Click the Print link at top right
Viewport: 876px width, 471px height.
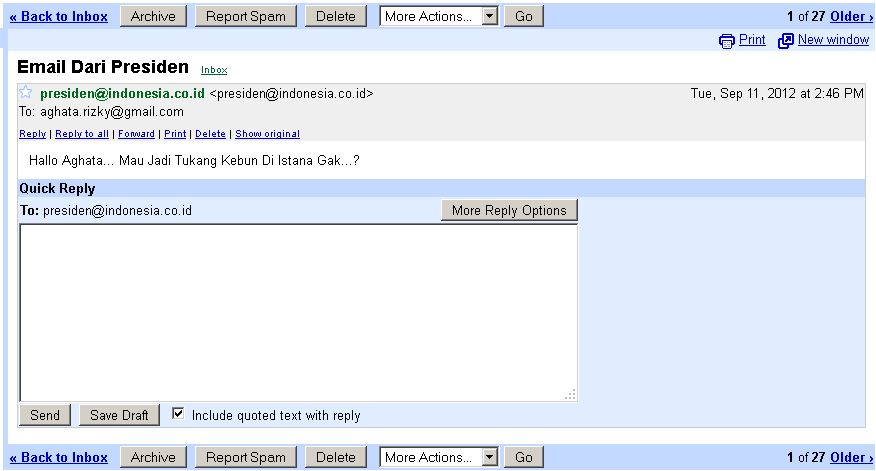click(752, 40)
